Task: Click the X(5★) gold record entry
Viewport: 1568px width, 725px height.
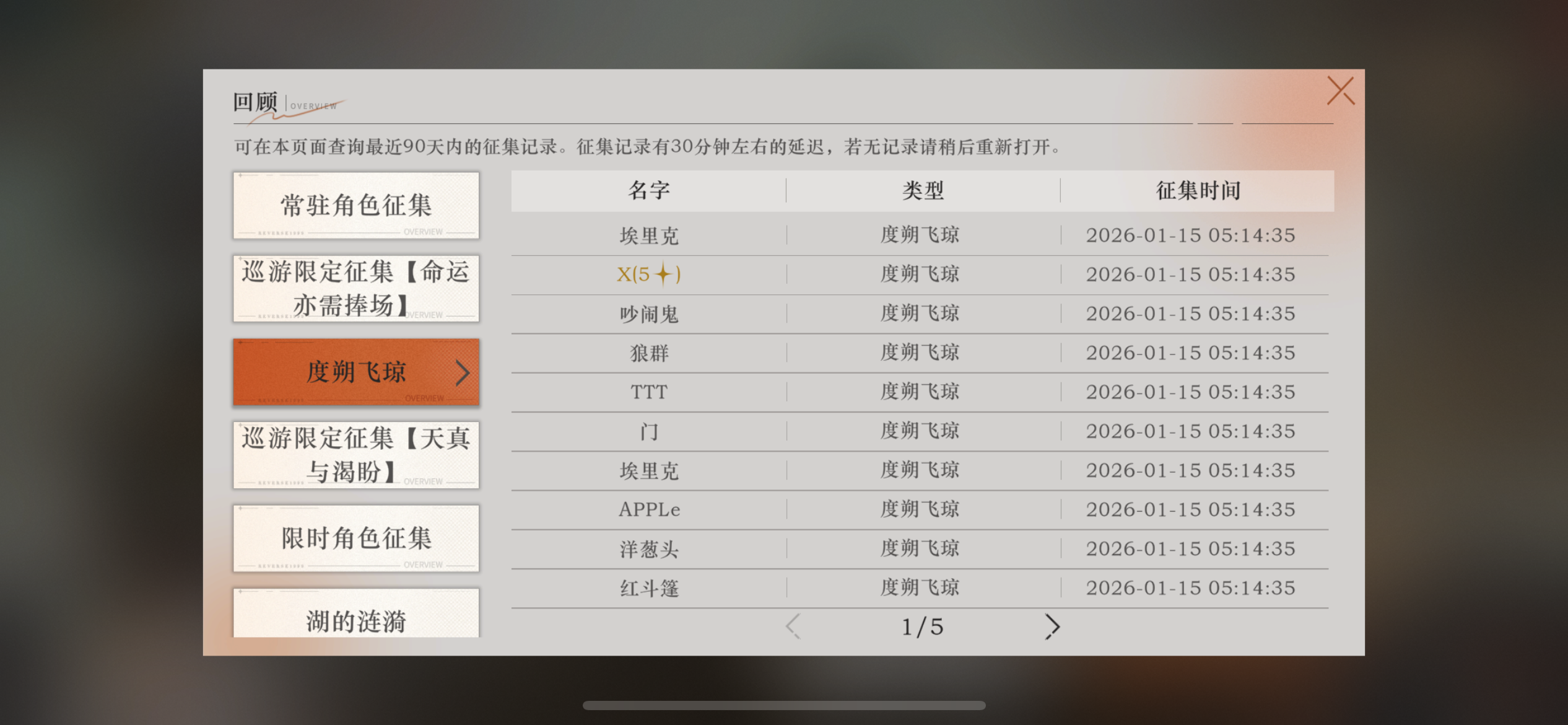Action: click(648, 274)
